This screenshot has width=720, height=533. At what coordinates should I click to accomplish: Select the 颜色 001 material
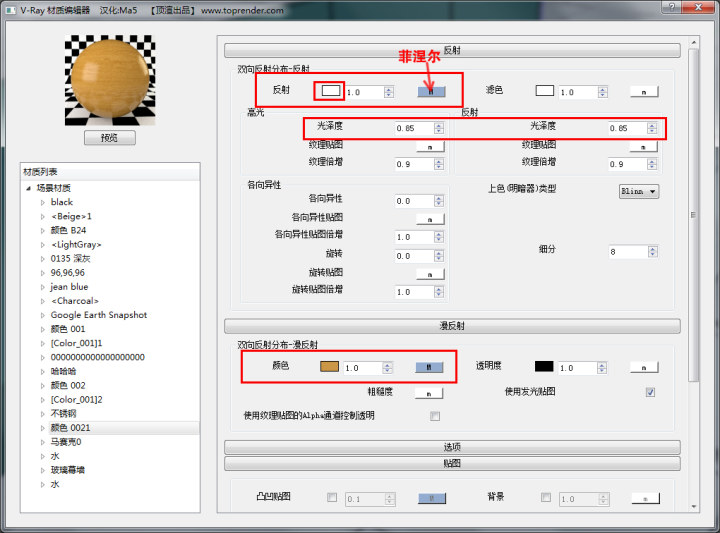(68, 329)
